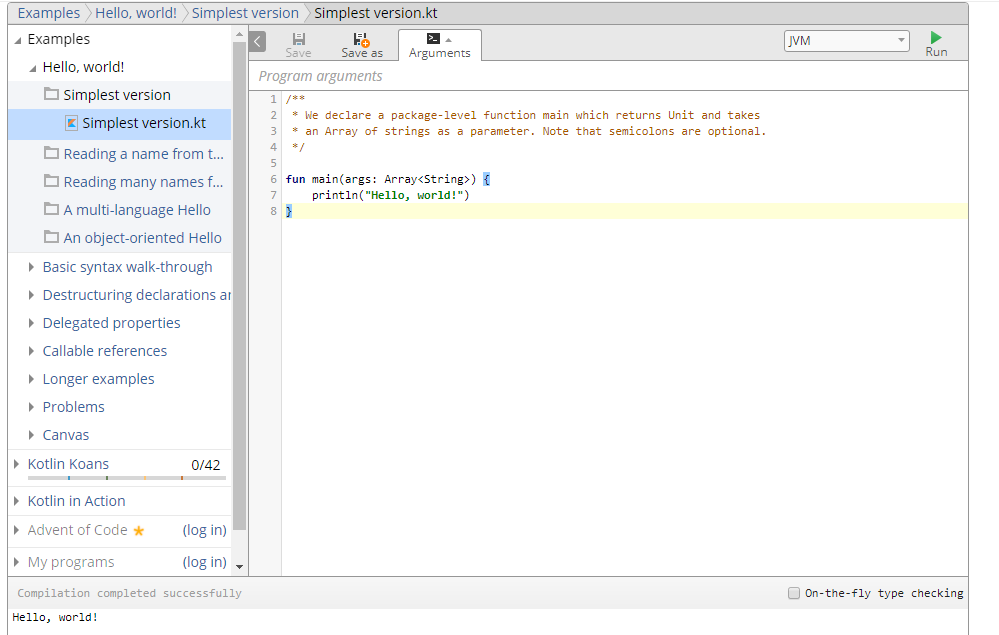
Task: Click into Program arguments input field
Action: point(608,76)
